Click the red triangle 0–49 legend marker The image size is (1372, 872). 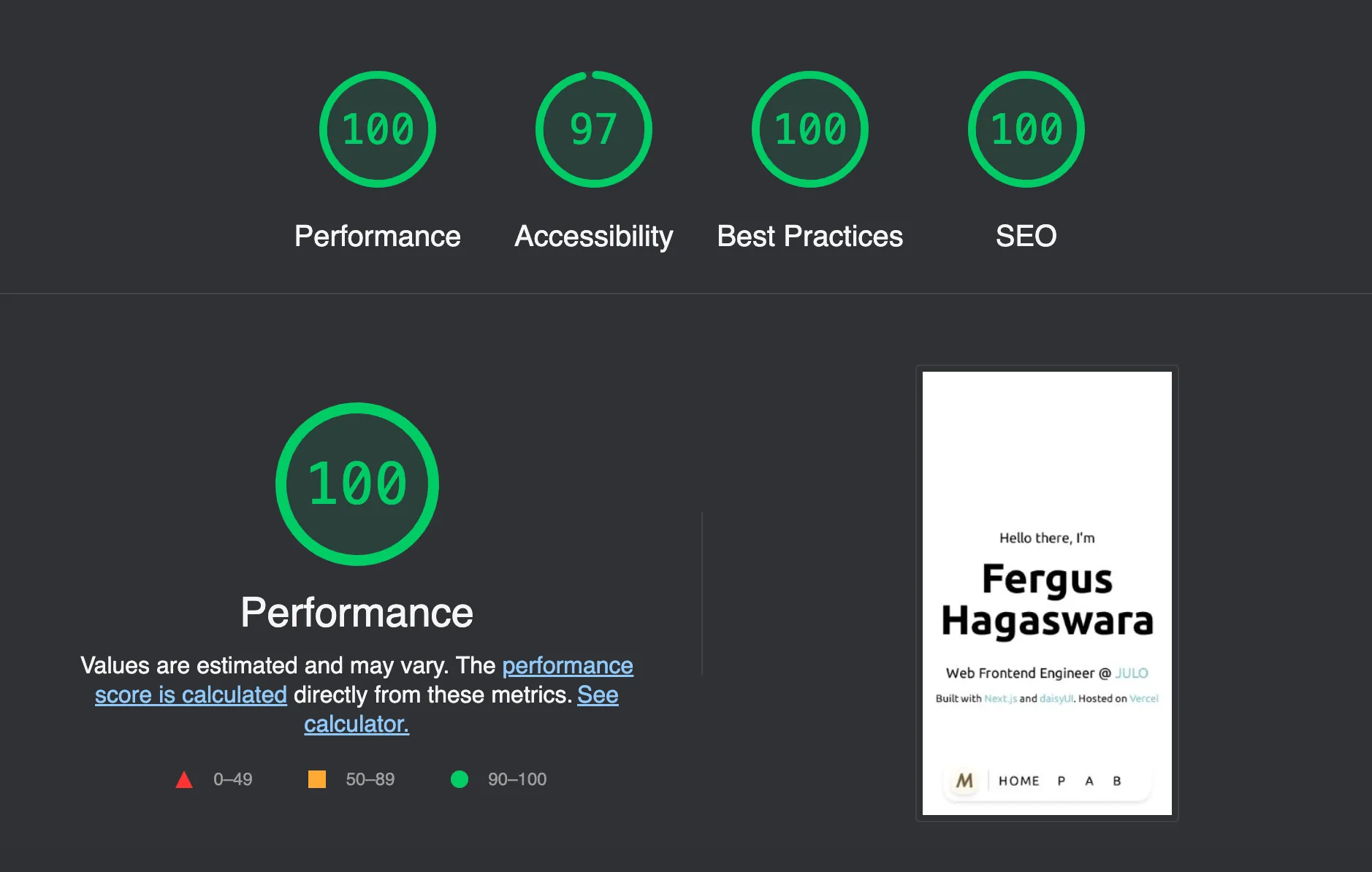185,779
